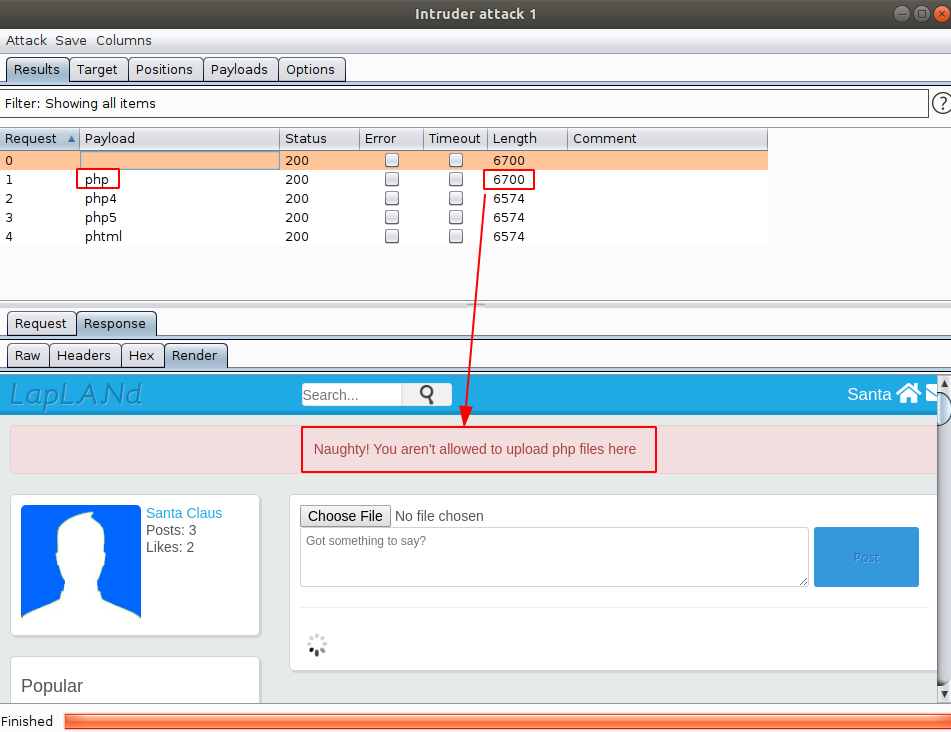Toggle Error checkbox for phtml payload
This screenshot has width=951, height=732.
pyautogui.click(x=392, y=236)
